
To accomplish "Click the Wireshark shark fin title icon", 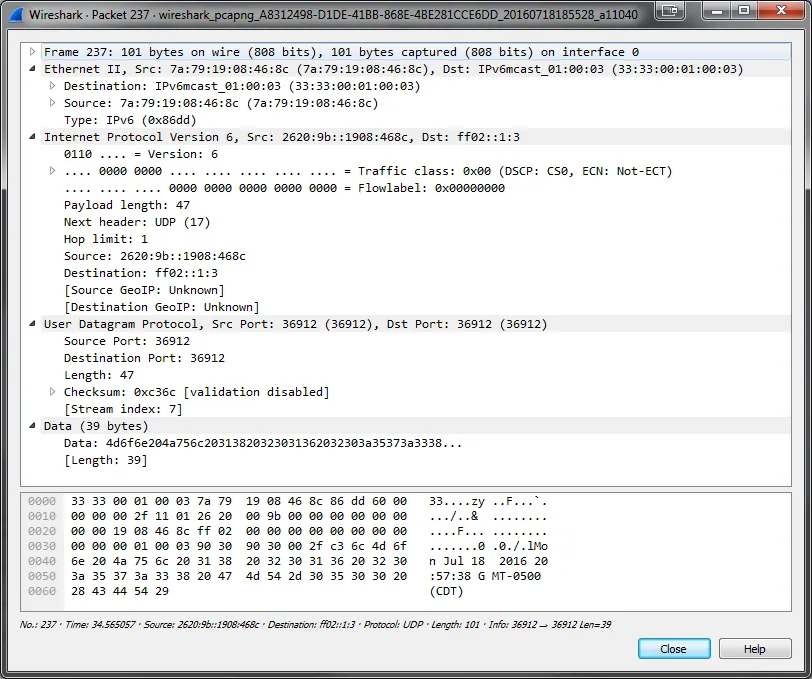I will tap(16, 14).
